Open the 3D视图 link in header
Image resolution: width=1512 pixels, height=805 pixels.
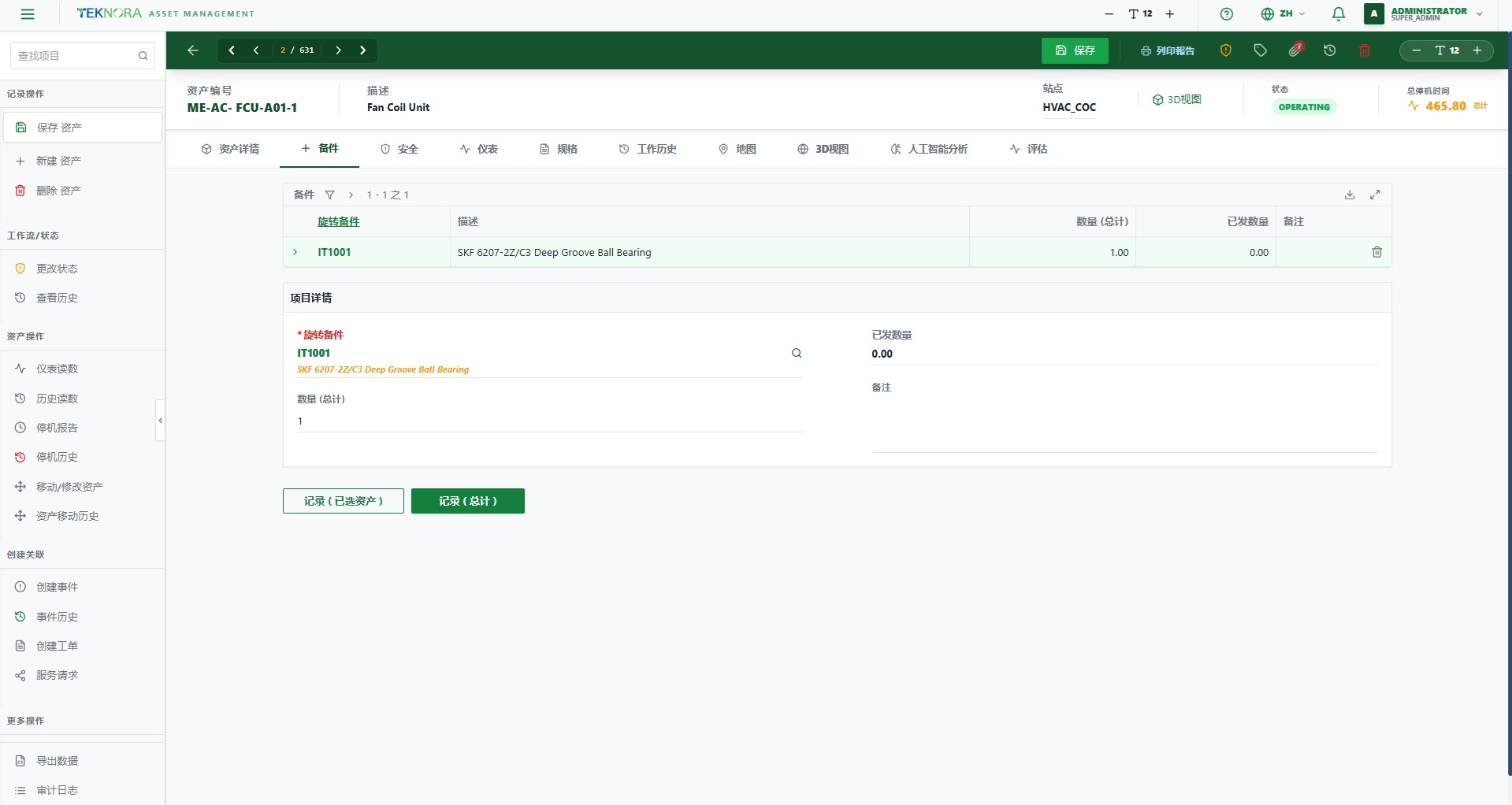[1176, 99]
